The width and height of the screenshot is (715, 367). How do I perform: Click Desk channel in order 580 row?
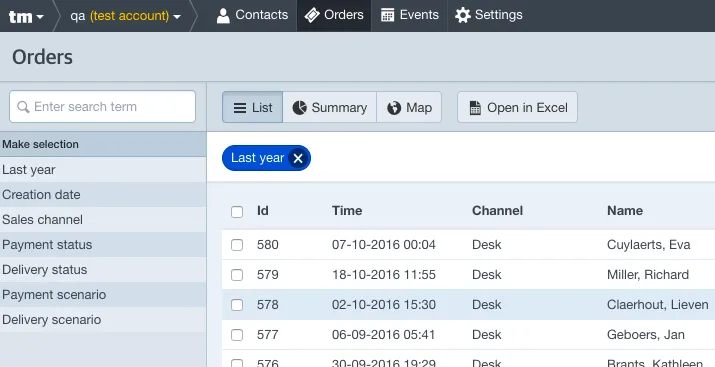(x=487, y=245)
